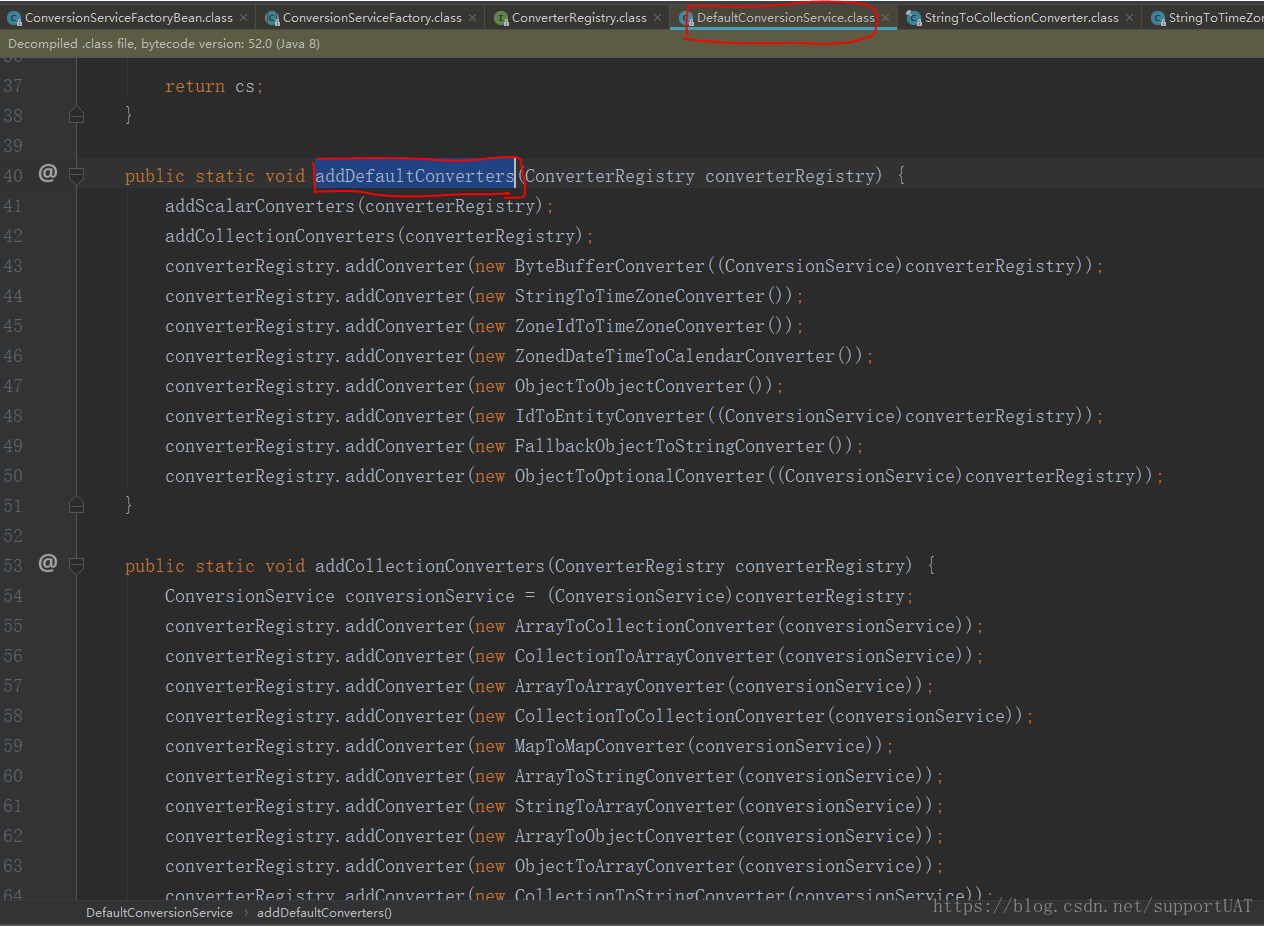Click DefaultConversionService in the breadcrumb bar
This screenshot has height=926, width=1264.
[x=159, y=912]
